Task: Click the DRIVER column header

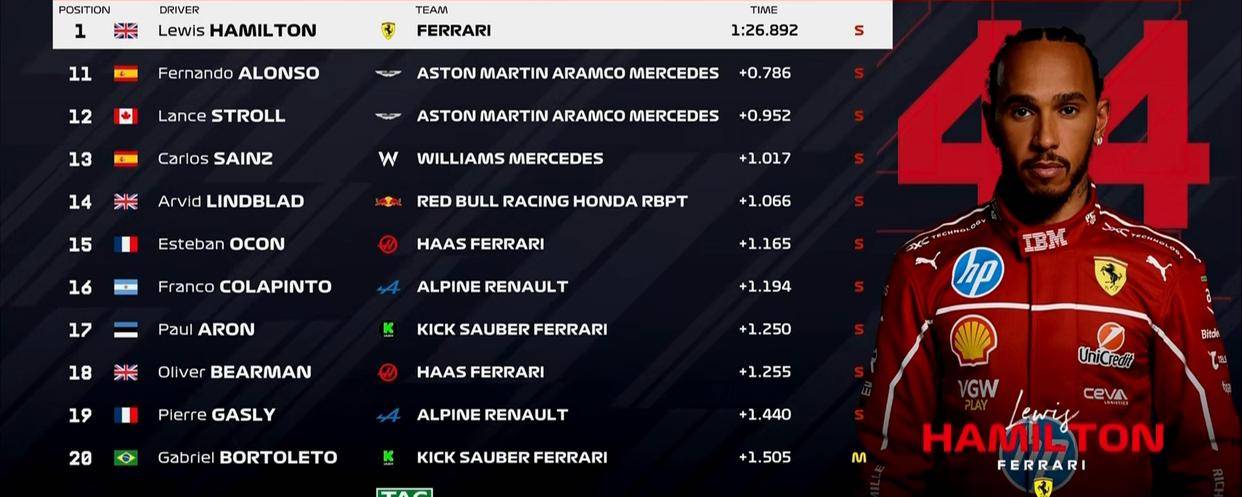Action: (x=179, y=9)
